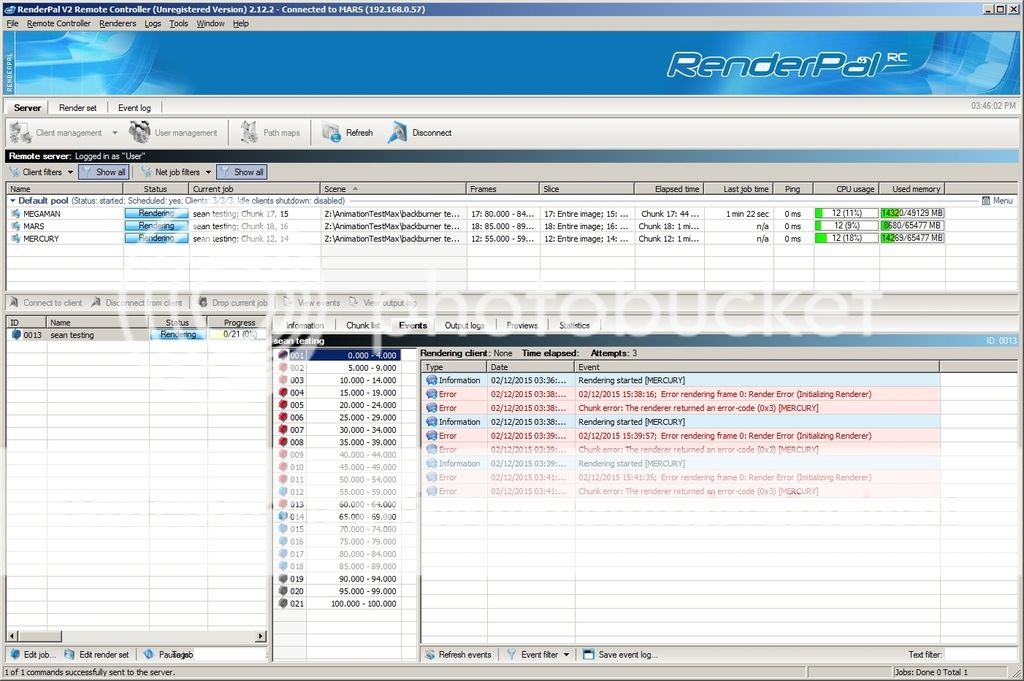This screenshot has width=1024, height=681.
Task: Click MARS used memory bar
Action: click(912, 226)
